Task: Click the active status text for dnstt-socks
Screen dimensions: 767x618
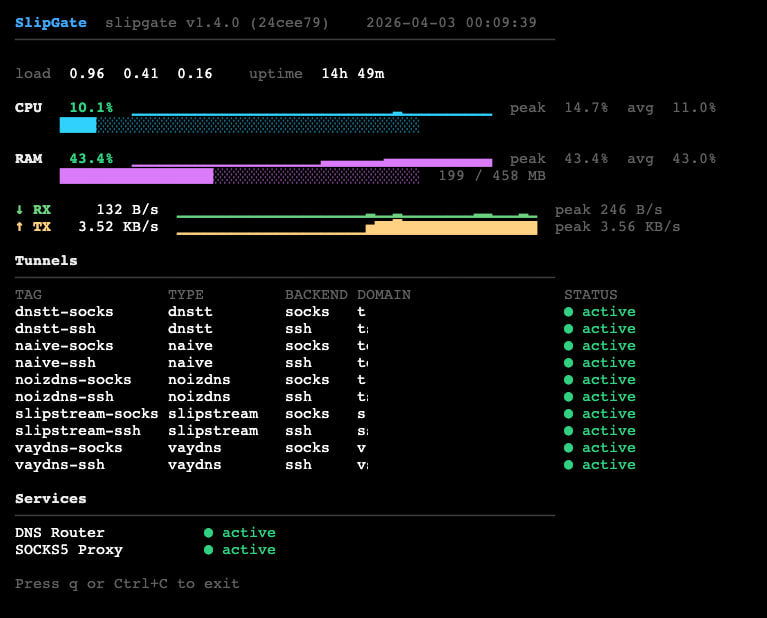Action: pyautogui.click(x=609, y=312)
